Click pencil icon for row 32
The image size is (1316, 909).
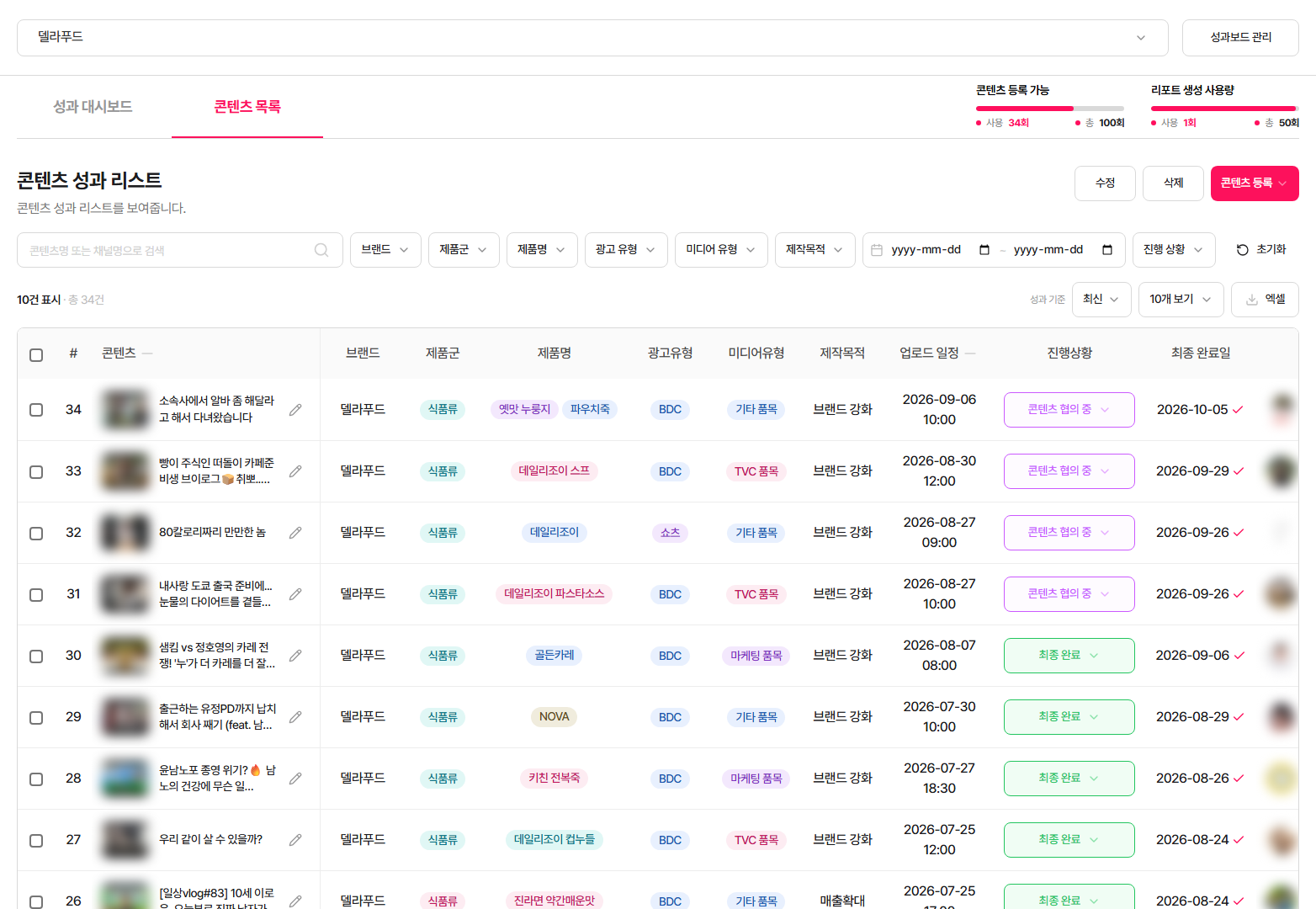point(295,533)
